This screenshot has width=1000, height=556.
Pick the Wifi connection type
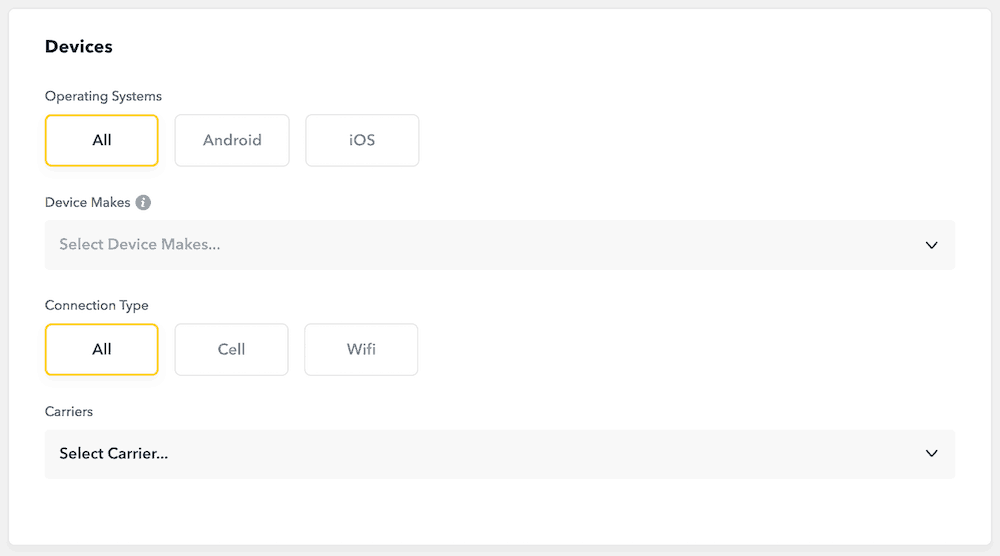coord(361,349)
